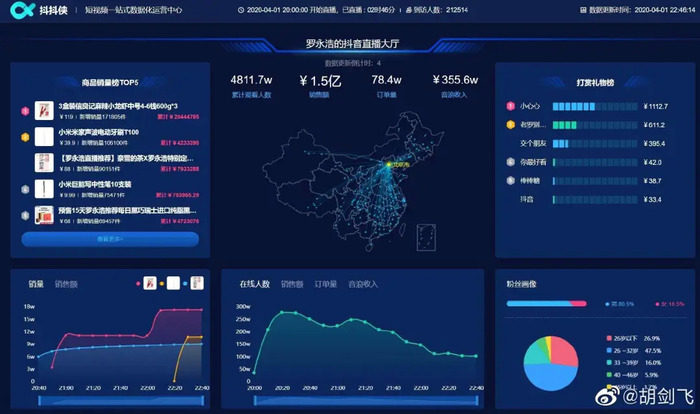
Task: Click the zoom slider below online viewers chart
Action: 366,401
